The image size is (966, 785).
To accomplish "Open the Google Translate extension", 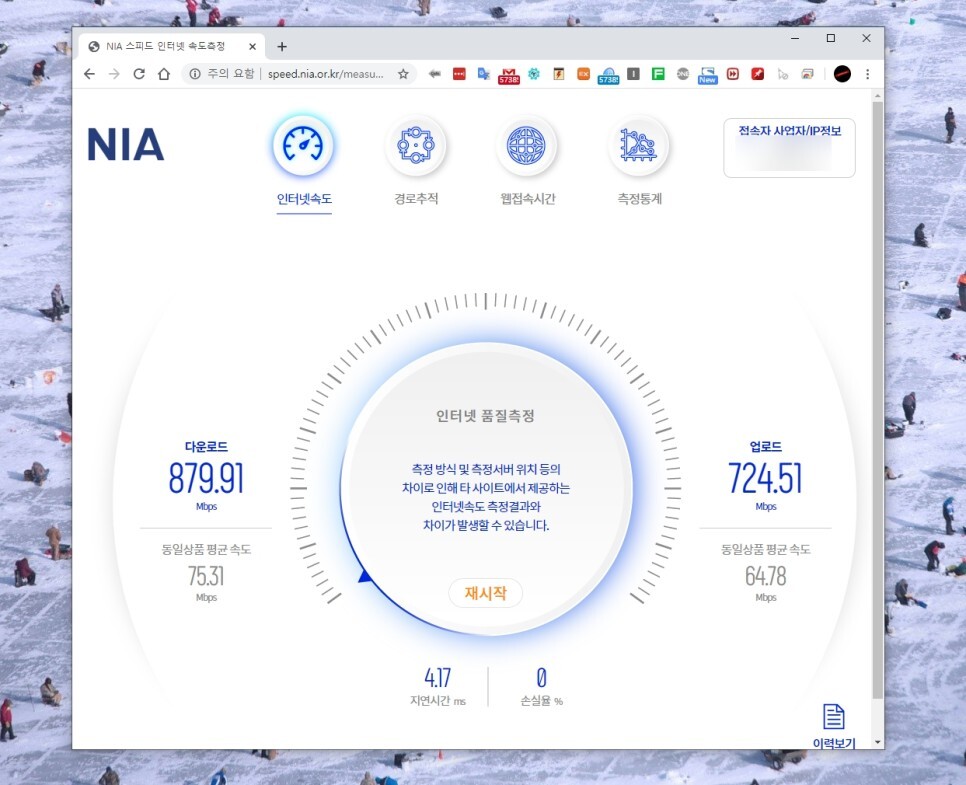I will [484, 74].
